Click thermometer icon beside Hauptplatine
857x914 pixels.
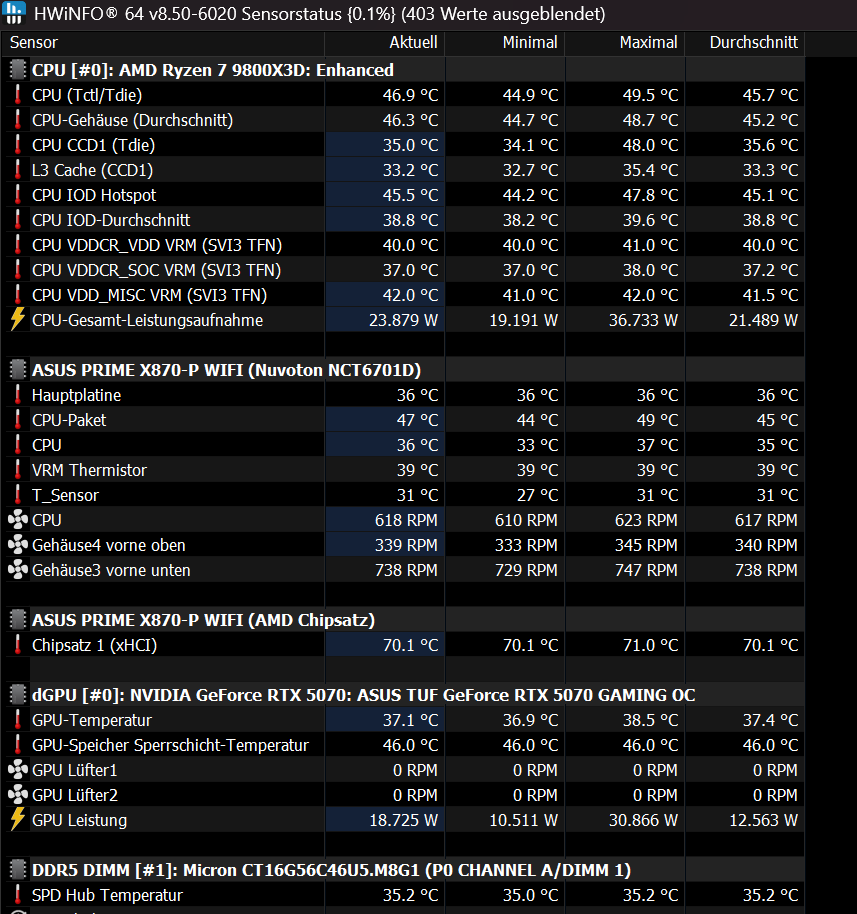pos(18,395)
